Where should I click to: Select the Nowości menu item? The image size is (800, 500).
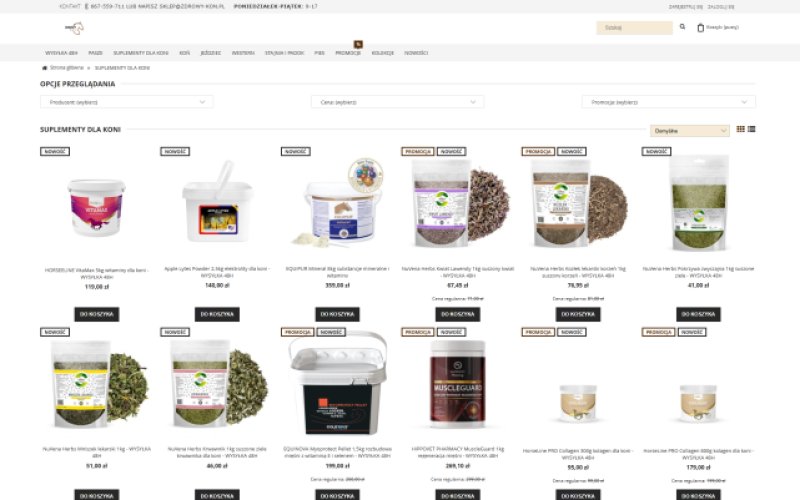[416, 53]
